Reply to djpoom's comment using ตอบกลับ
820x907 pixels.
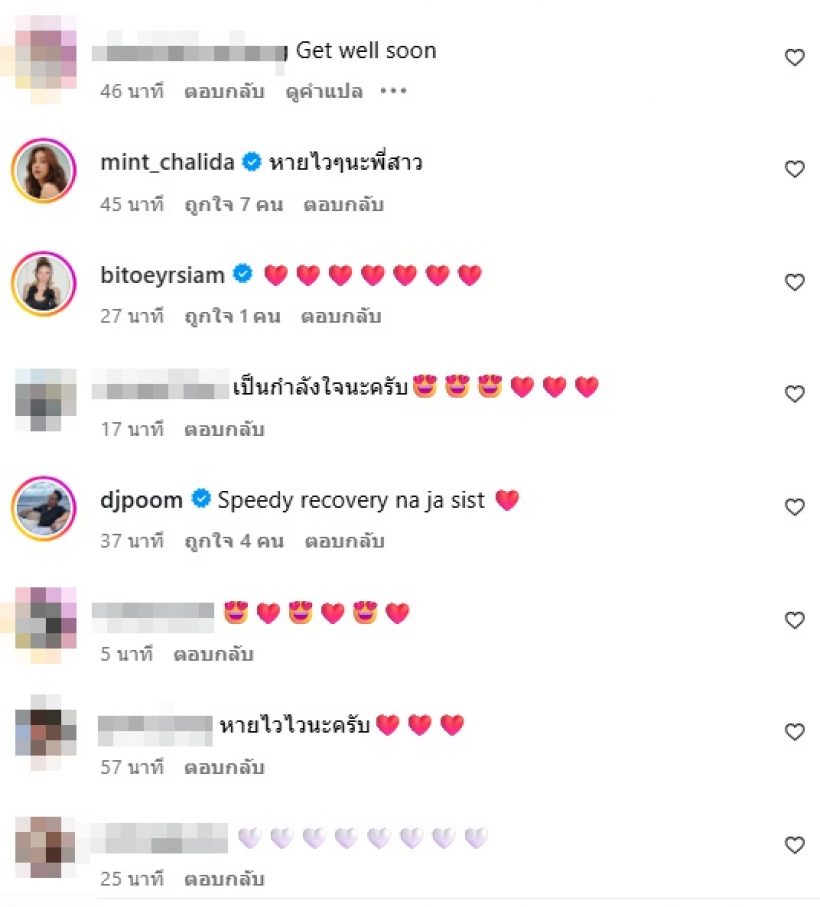pos(344,541)
